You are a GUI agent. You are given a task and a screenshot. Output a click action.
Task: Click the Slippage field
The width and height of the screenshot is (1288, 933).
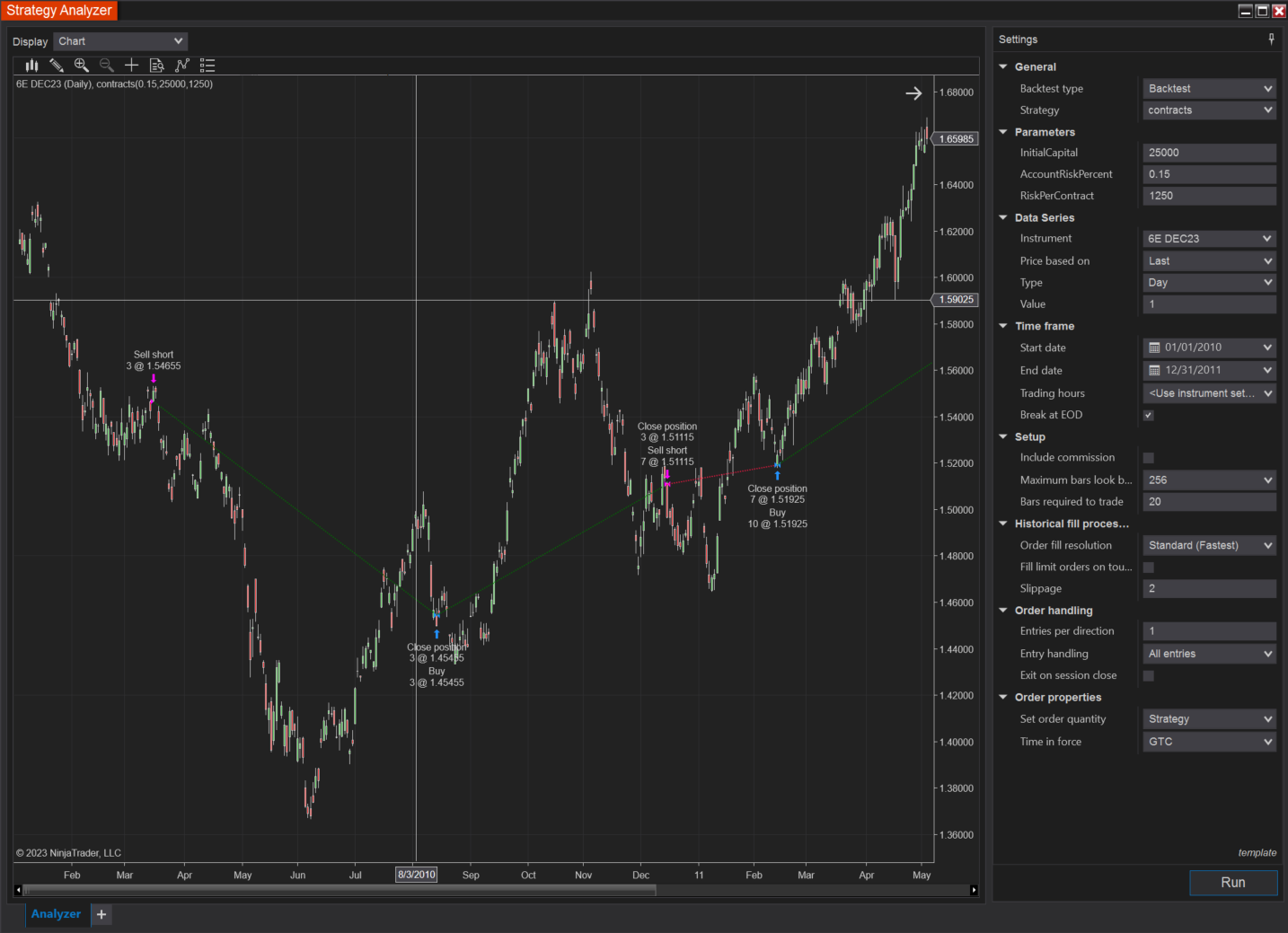tap(1209, 589)
